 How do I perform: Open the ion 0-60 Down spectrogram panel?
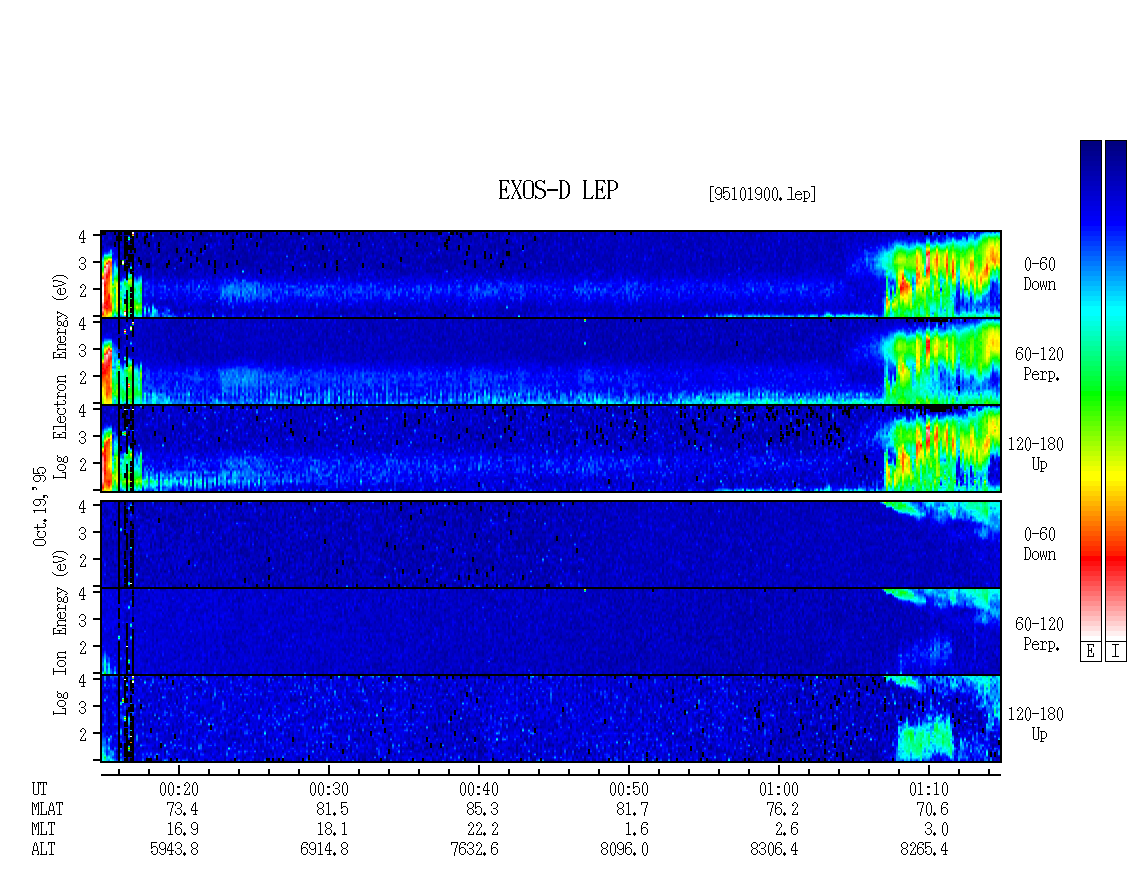(551, 544)
